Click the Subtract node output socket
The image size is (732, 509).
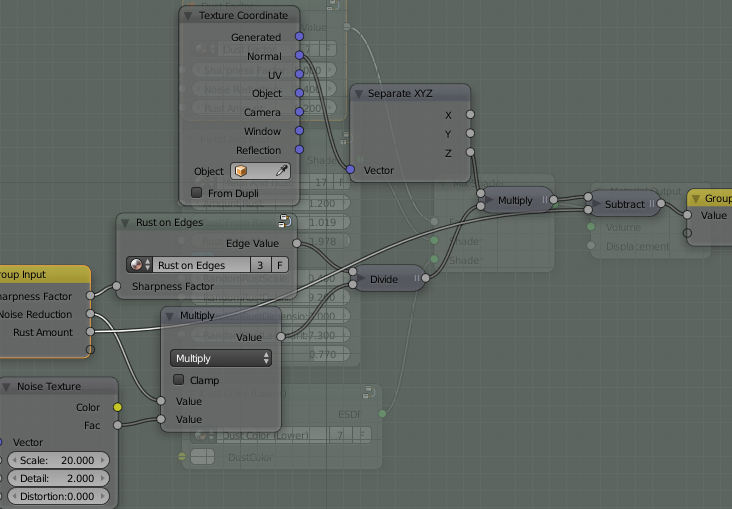(x=661, y=203)
